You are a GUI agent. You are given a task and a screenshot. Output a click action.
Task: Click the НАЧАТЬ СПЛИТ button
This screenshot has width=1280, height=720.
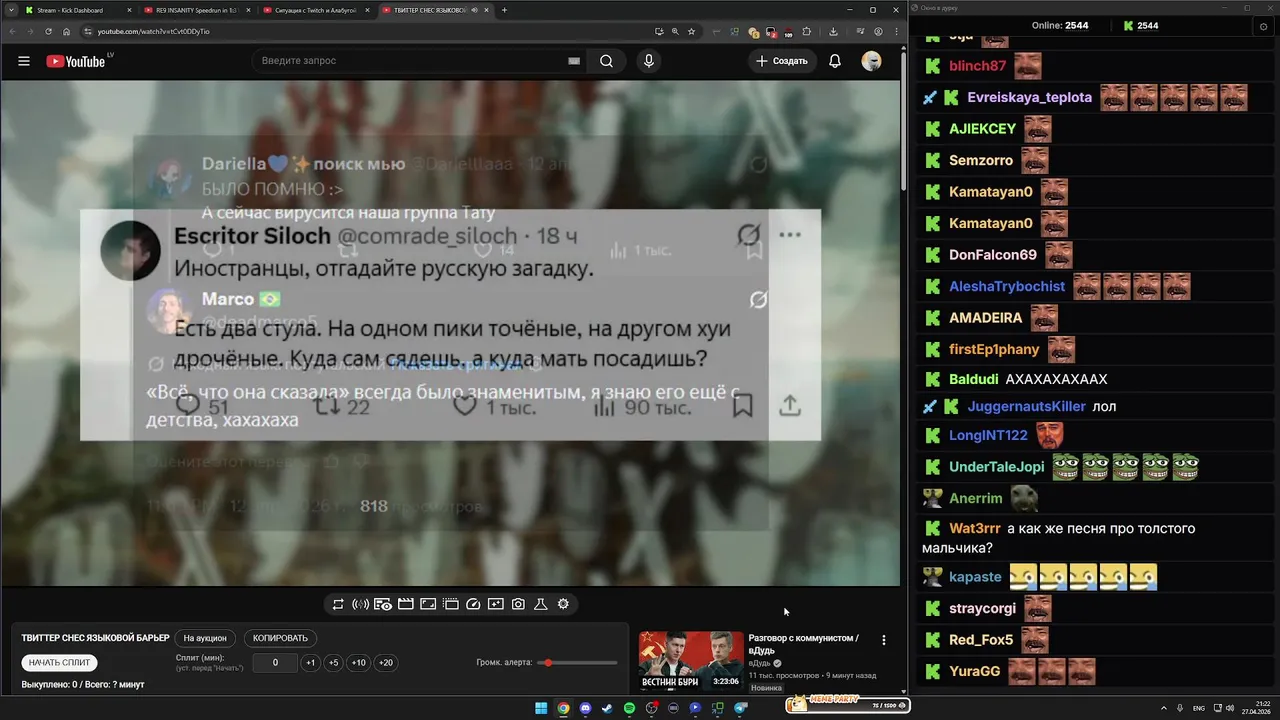tap(60, 662)
